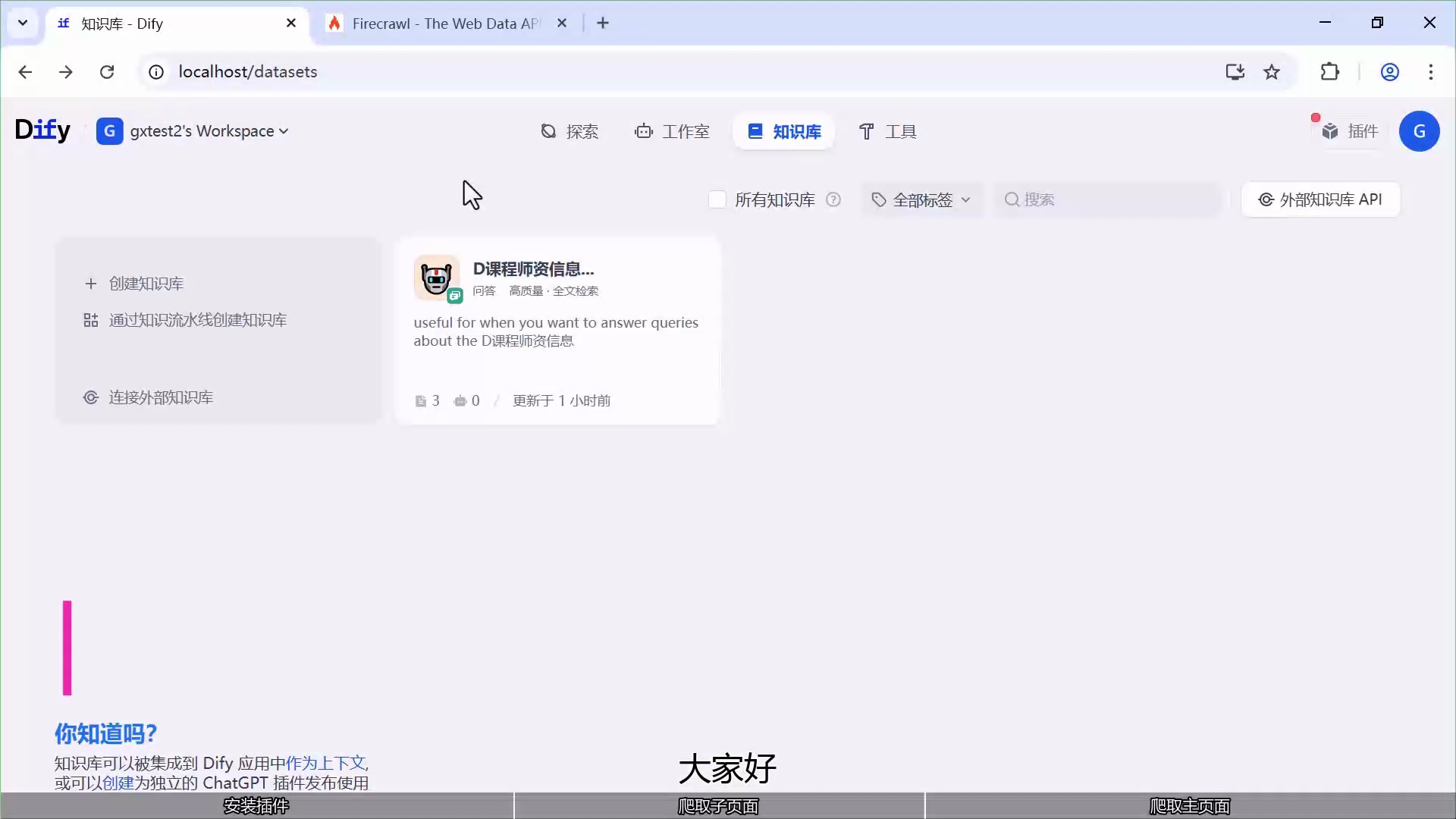Screen dimensions: 1456x819
Task: Open the 外部知识库 API button
Action: point(1320,199)
